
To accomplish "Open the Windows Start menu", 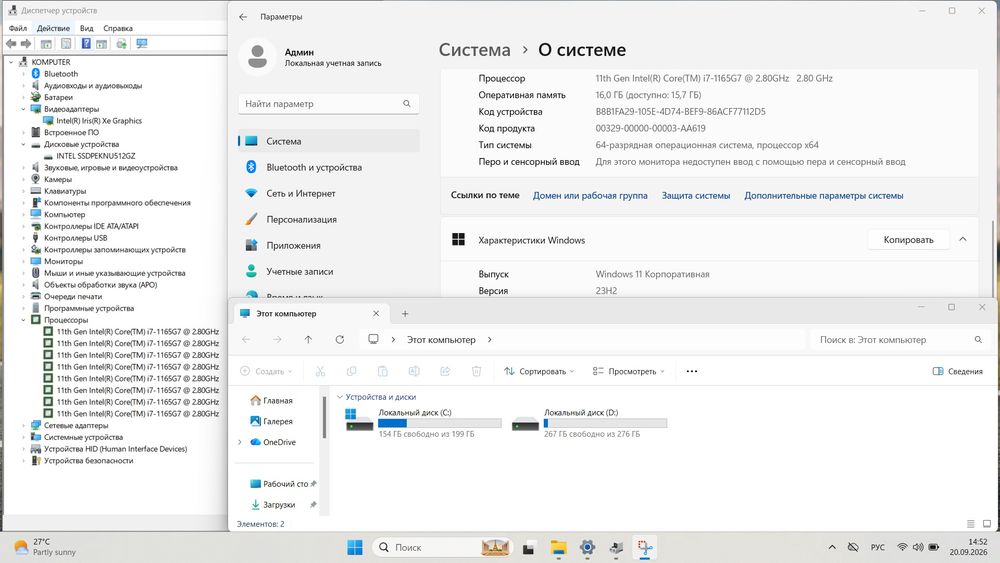I will [x=355, y=547].
